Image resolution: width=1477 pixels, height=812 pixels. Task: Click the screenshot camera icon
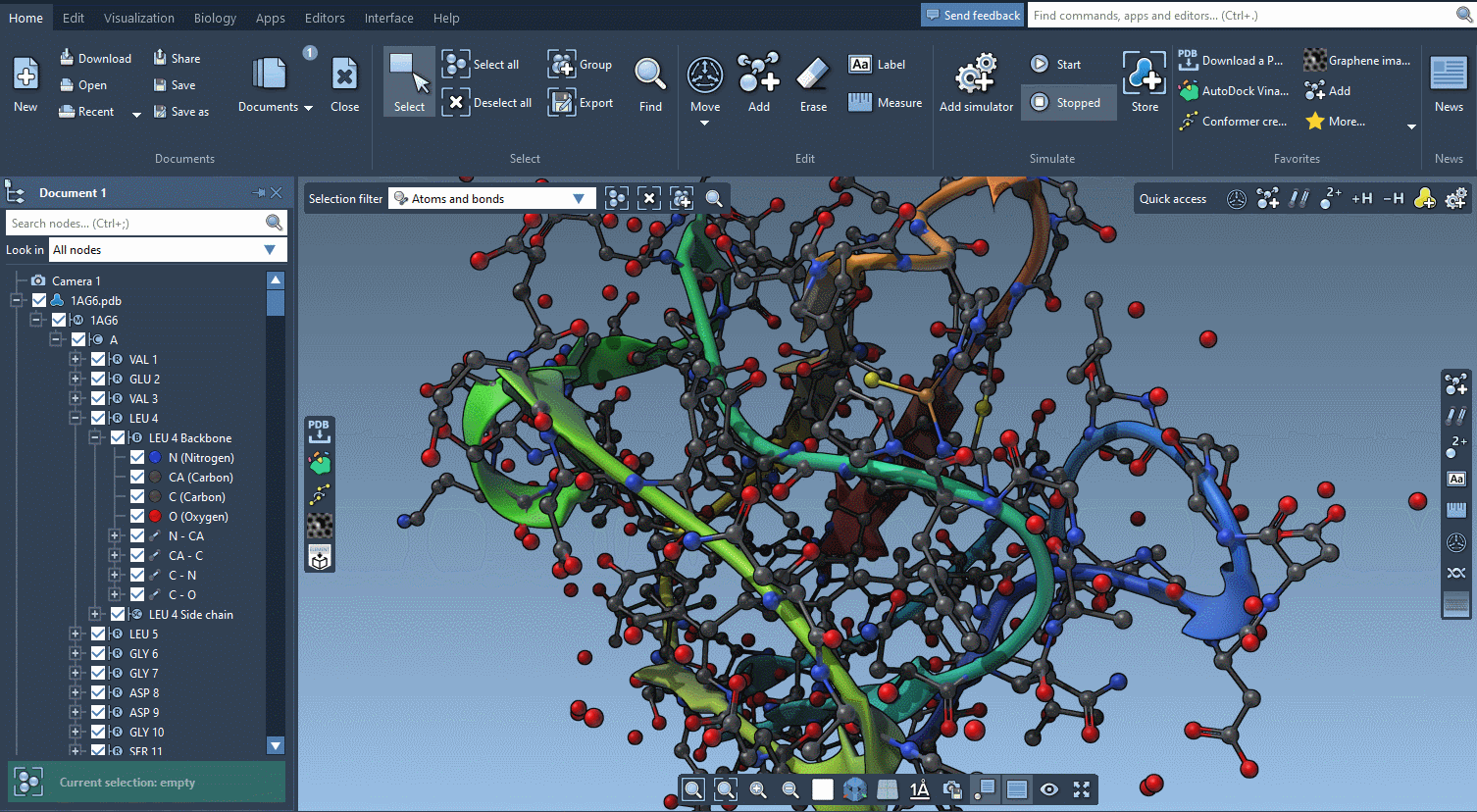tap(952, 789)
